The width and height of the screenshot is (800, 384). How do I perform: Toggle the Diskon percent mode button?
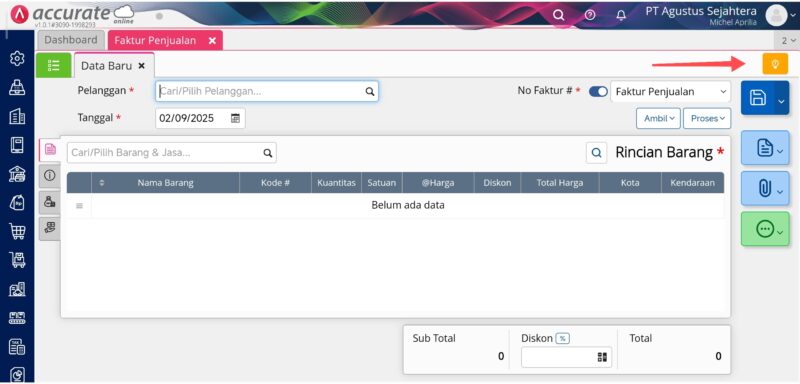coord(563,338)
